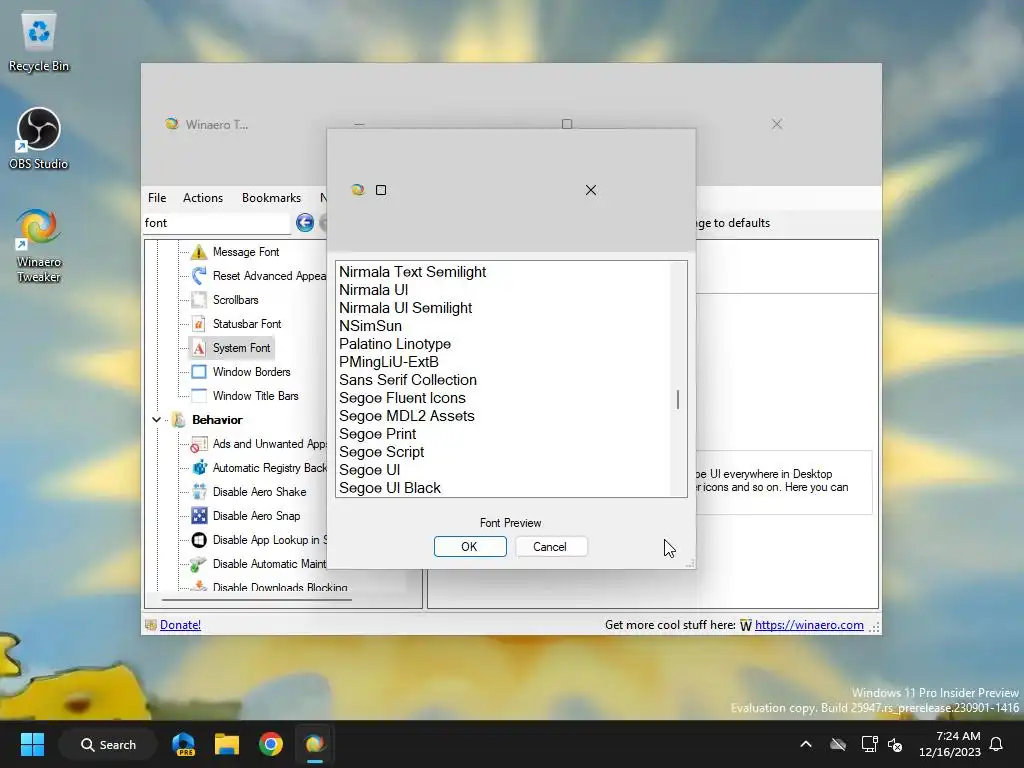
Task: Show hidden tray icons chevron
Action: point(806,744)
